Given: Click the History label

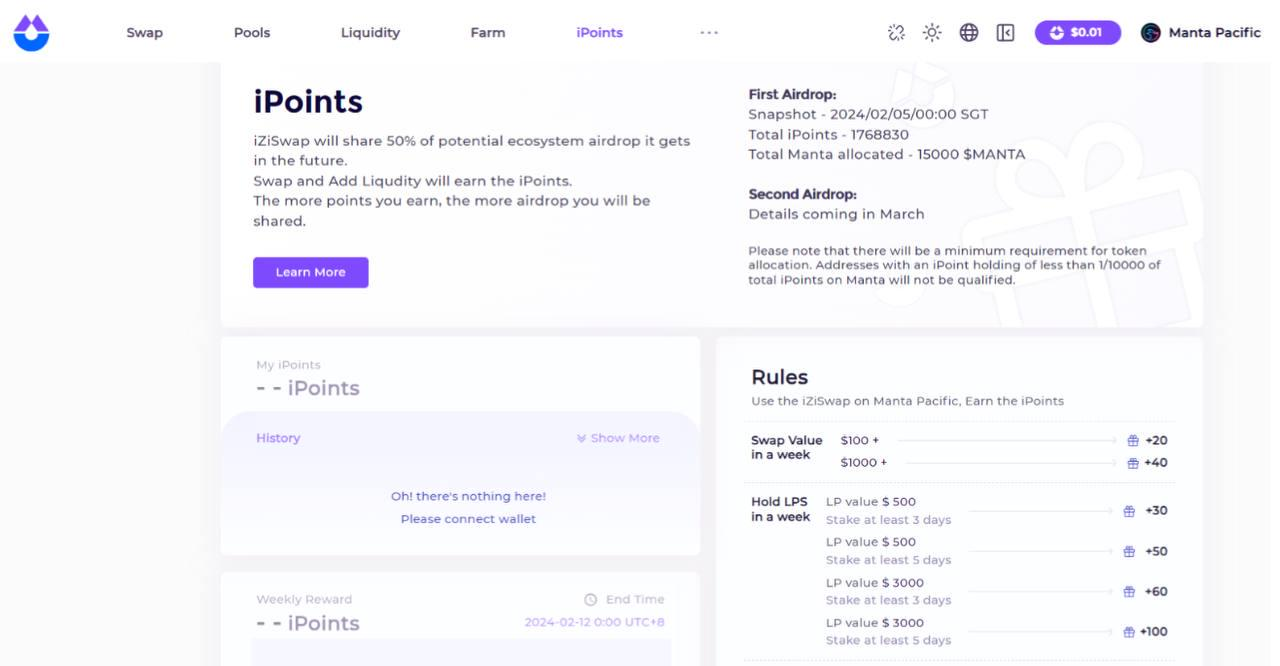Looking at the screenshot, I should point(278,438).
